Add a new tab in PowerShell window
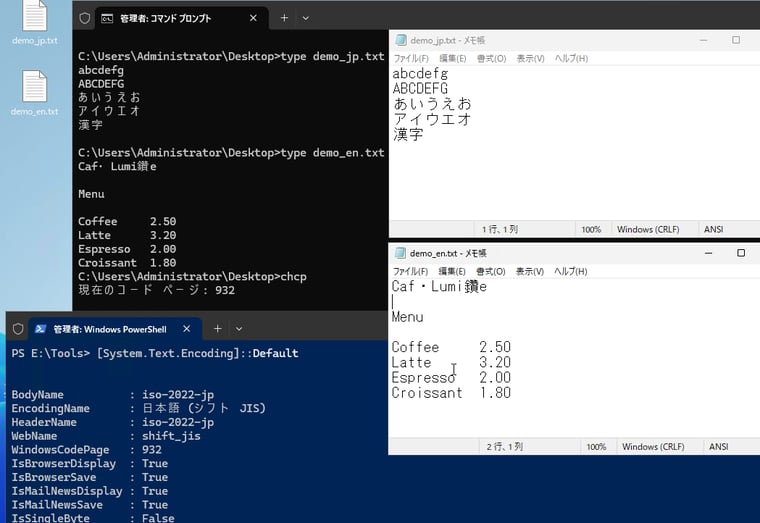 [218, 329]
